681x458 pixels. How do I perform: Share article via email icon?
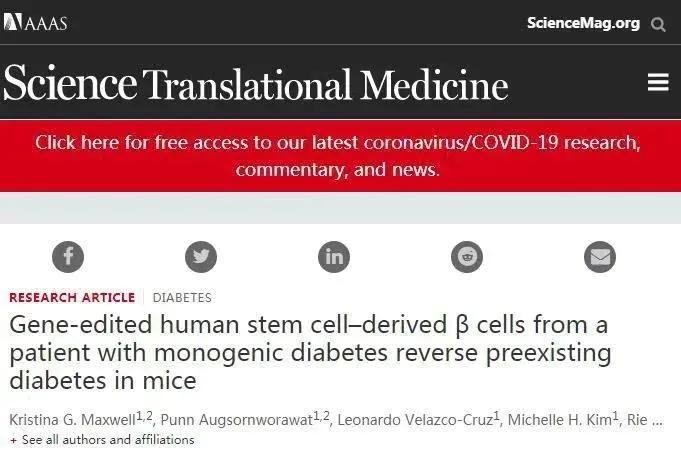tap(600, 257)
